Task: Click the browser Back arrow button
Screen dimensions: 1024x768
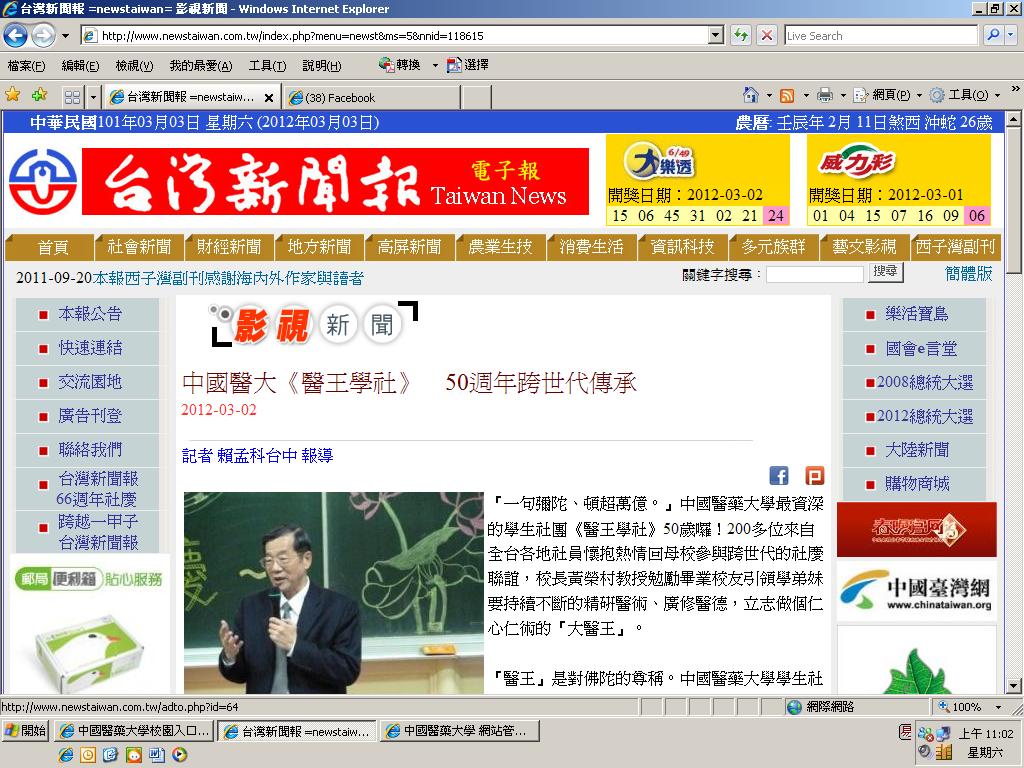Action: point(16,35)
